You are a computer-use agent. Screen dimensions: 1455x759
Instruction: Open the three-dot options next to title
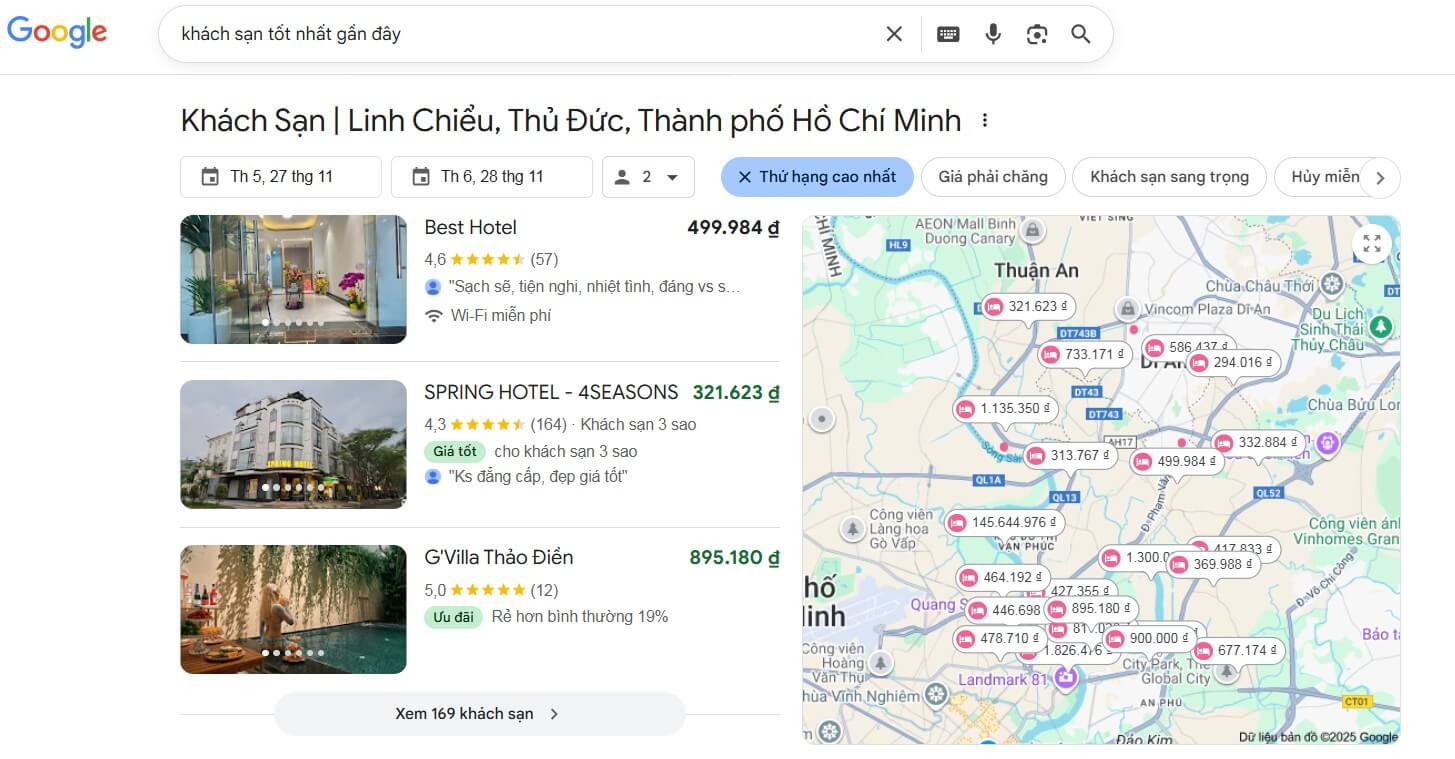point(985,121)
